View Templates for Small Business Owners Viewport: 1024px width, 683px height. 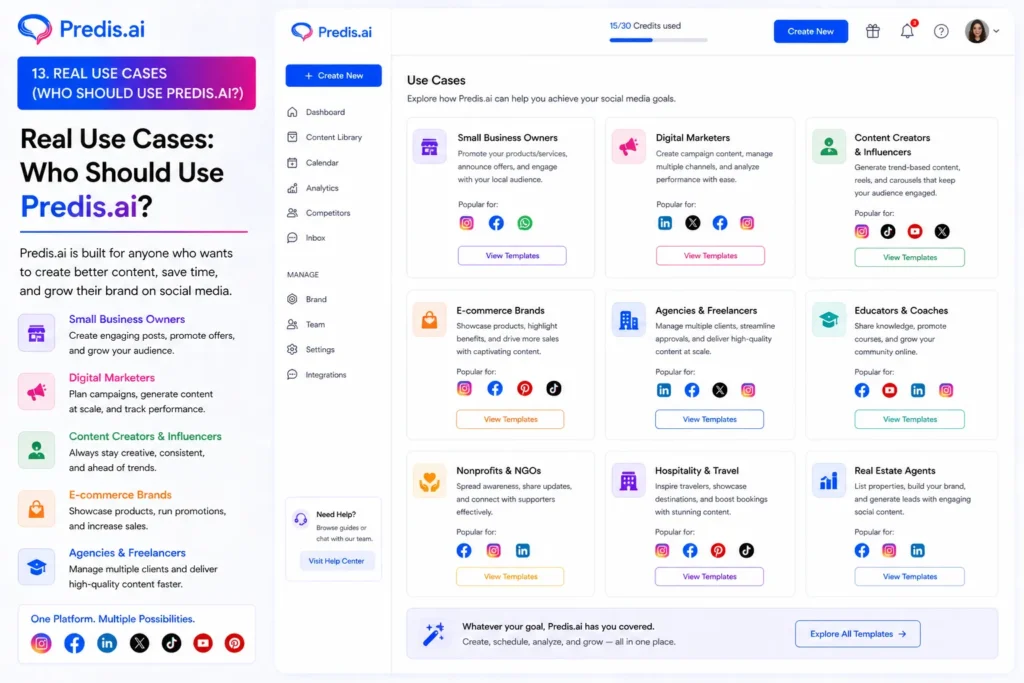coord(512,255)
